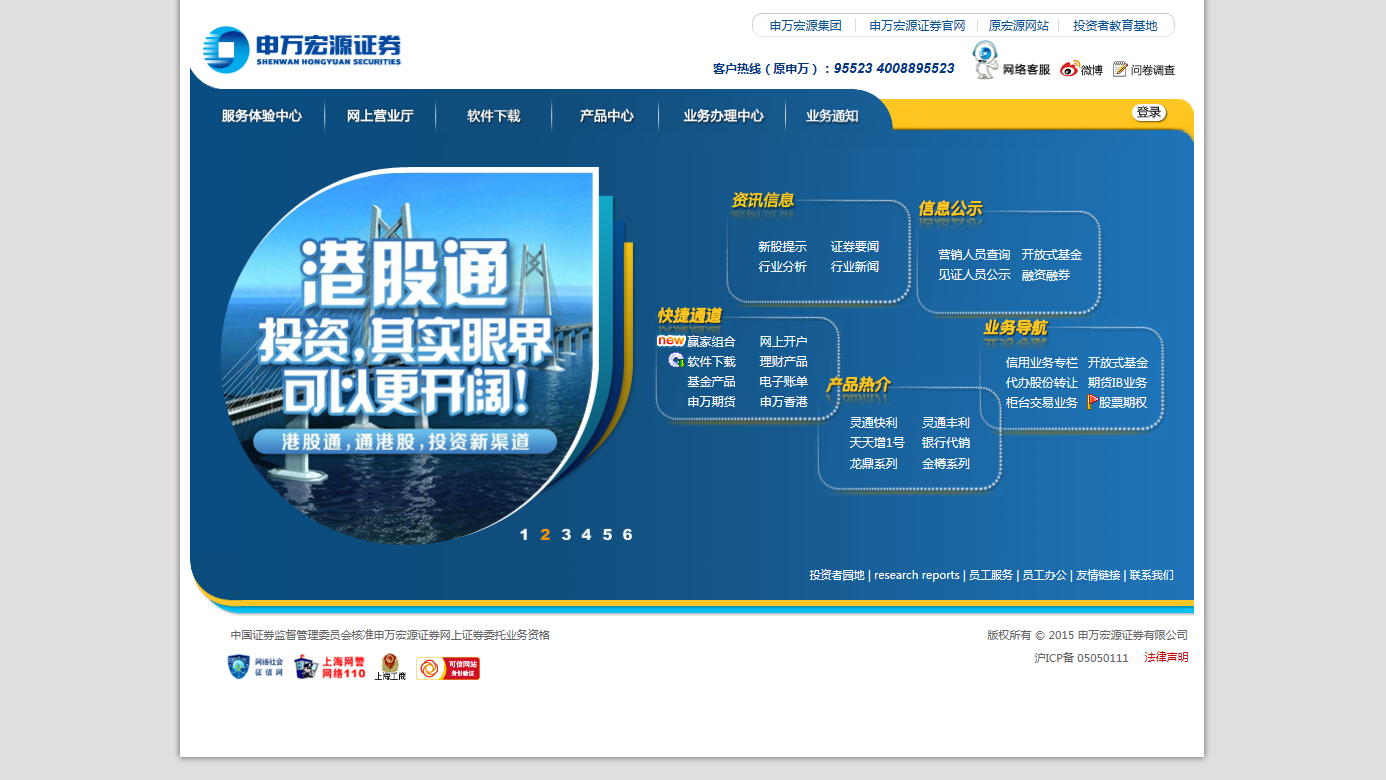Screen dimensions: 1386x780
Task: Click the flag icon beside 股票期权
Action: [1093, 401]
